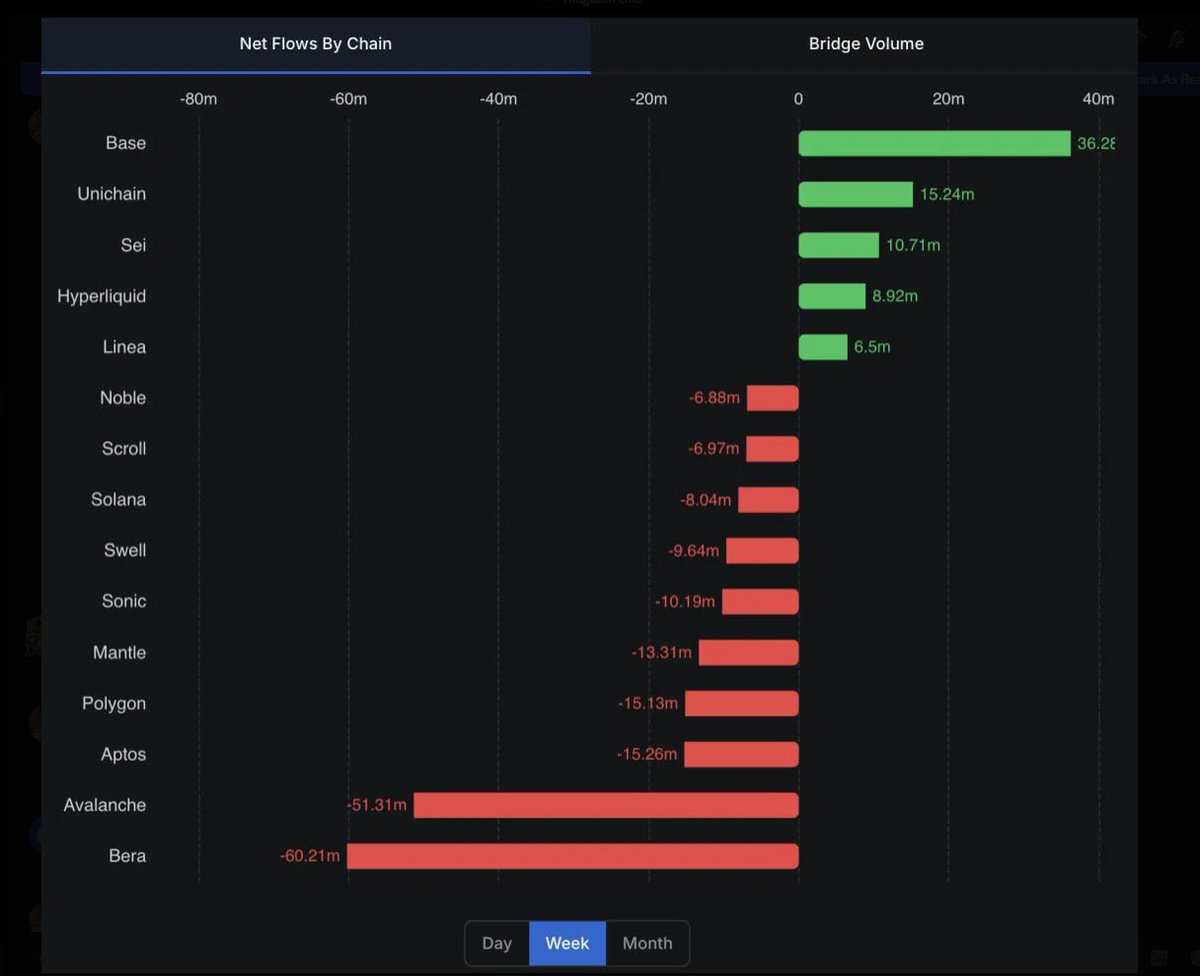Select the red Polygon bar
The image size is (1200, 976).
742,704
